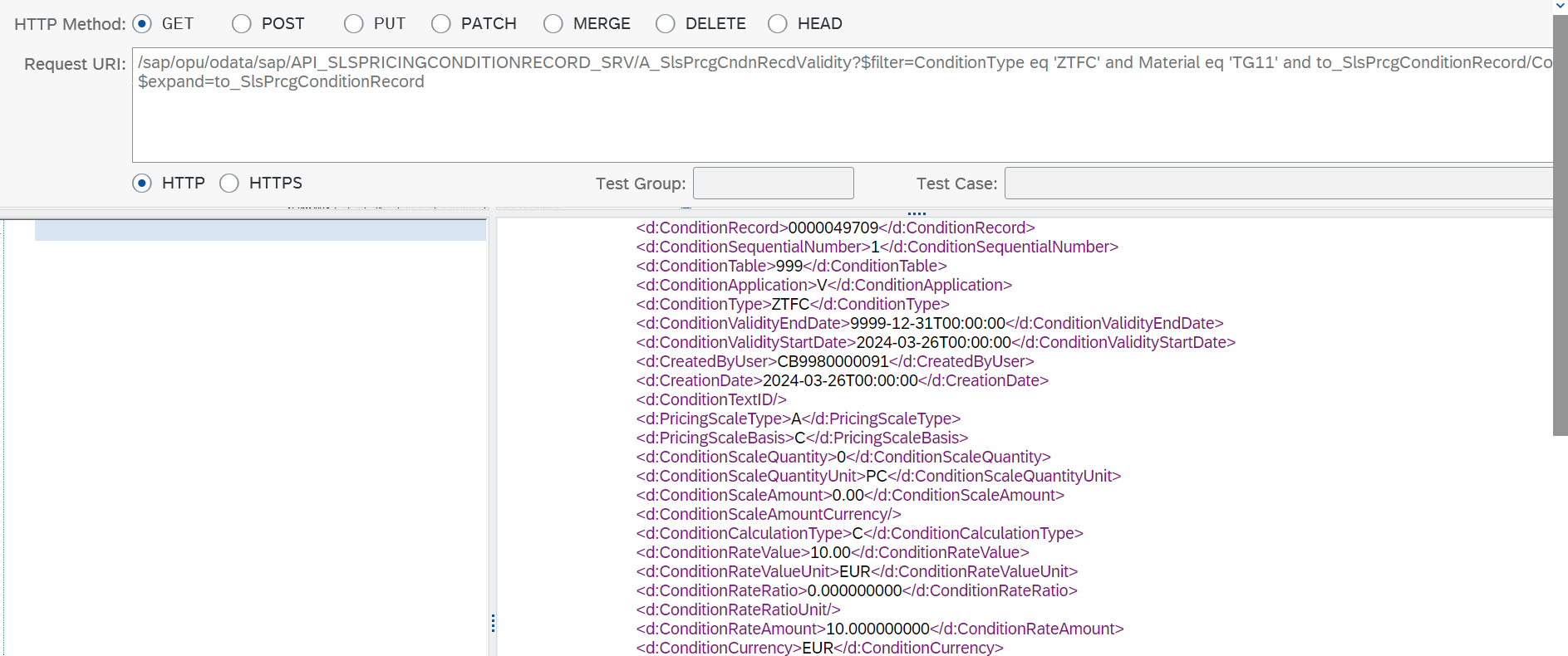
Task: Select the HTTP protocol option
Action: [x=142, y=184]
